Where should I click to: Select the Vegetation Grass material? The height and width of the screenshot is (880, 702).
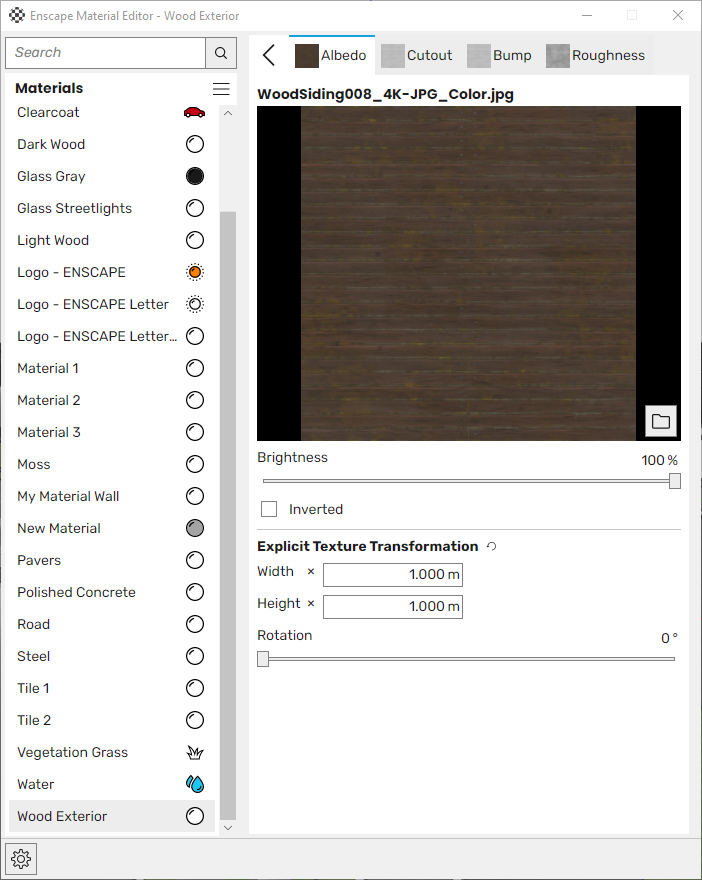coord(112,752)
